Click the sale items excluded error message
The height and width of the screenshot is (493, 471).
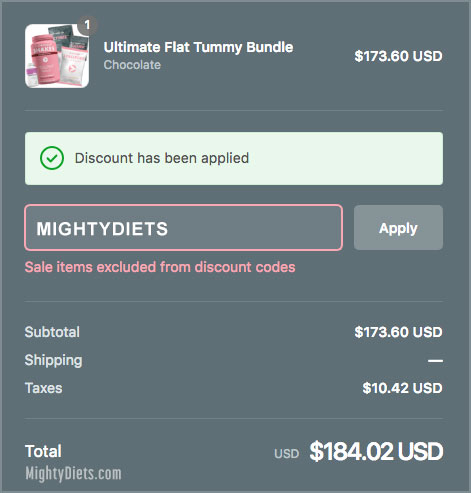coord(160,267)
